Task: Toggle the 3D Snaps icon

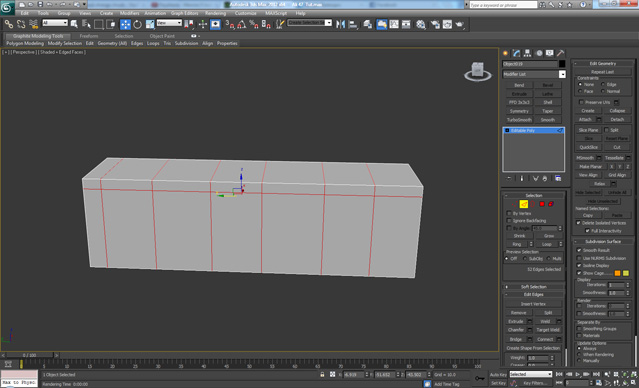Action: click(x=229, y=24)
